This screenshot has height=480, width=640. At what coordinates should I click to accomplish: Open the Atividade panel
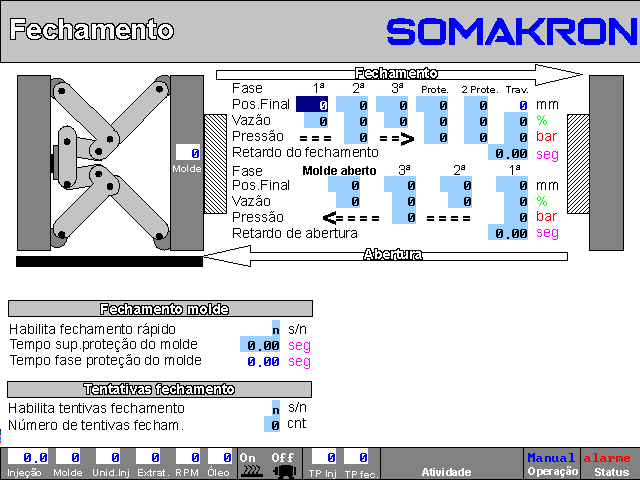446,470
